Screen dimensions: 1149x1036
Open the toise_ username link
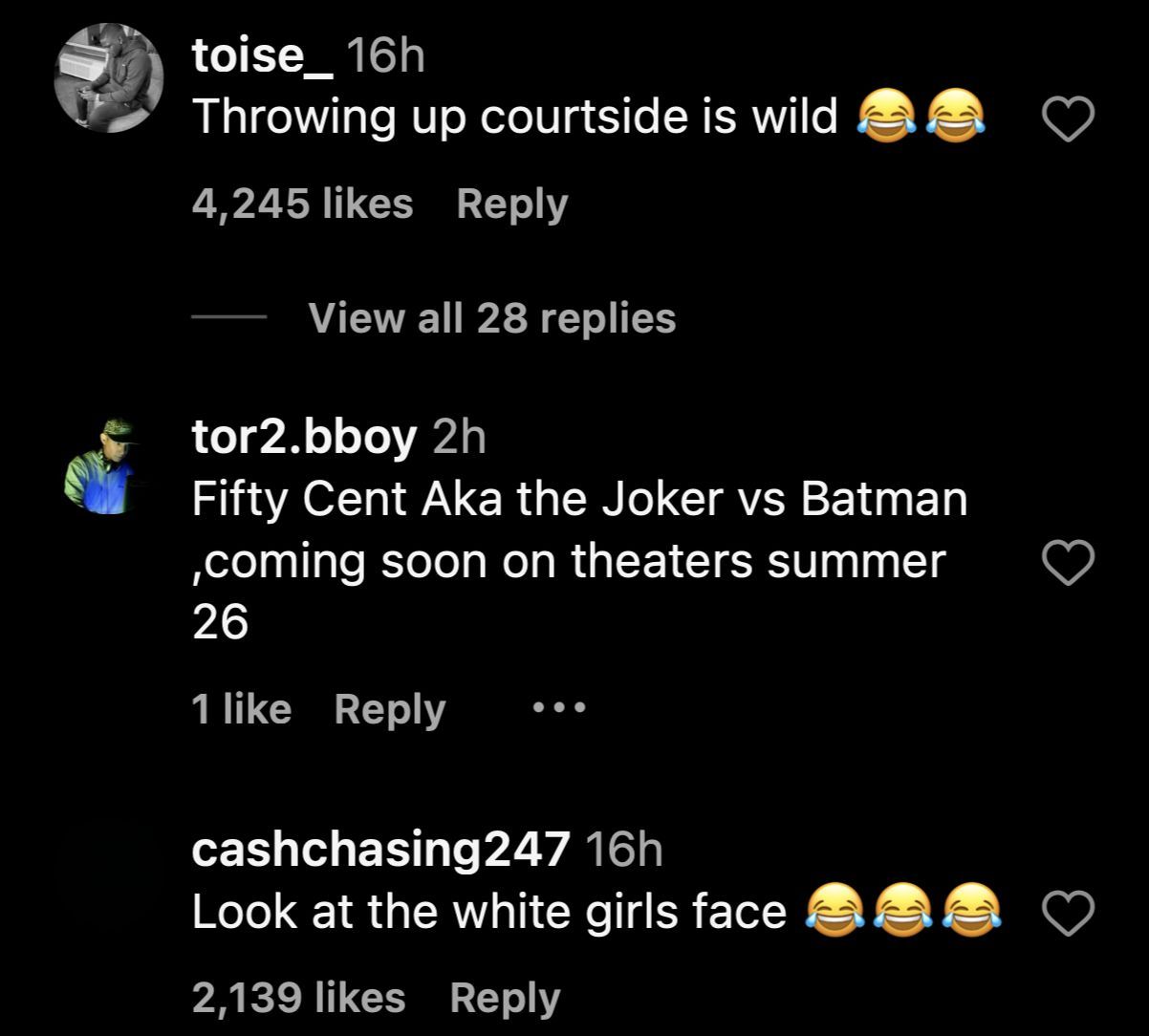click(x=262, y=57)
